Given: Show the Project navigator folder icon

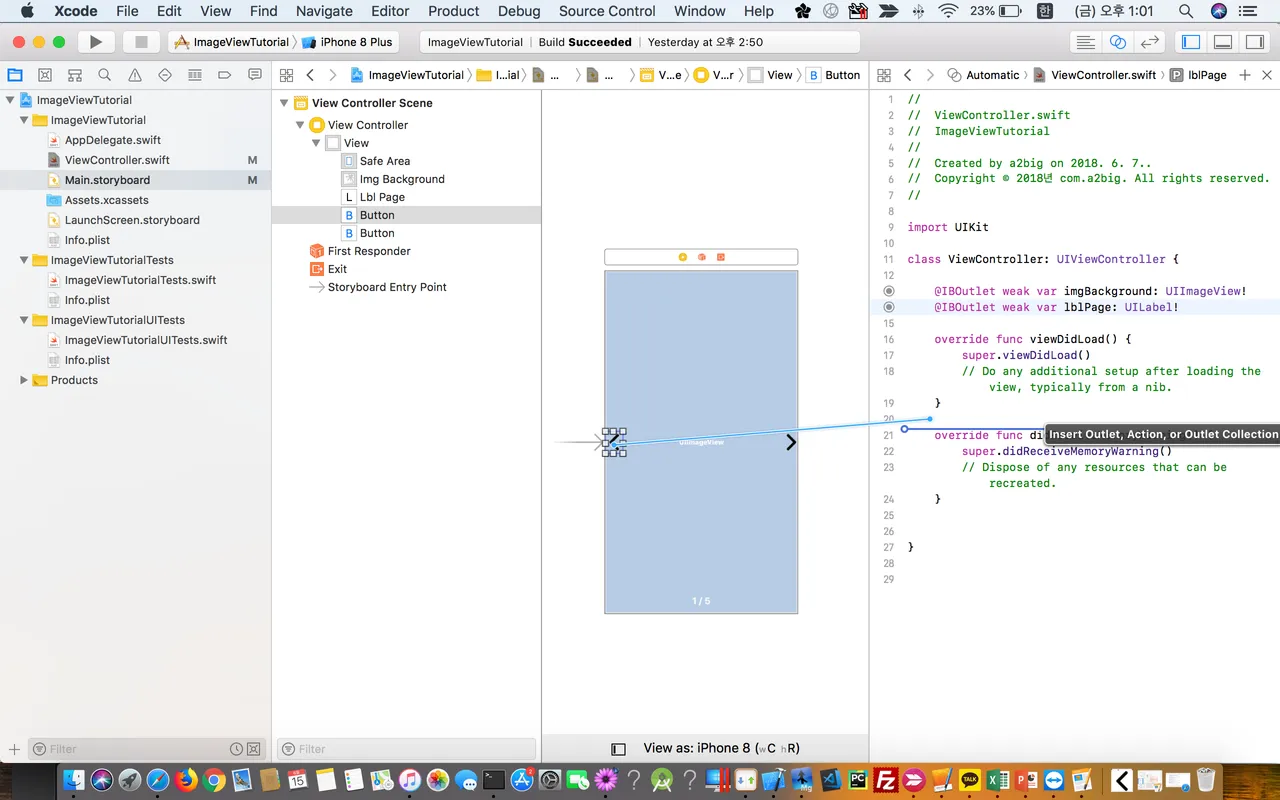Looking at the screenshot, I should [x=15, y=75].
